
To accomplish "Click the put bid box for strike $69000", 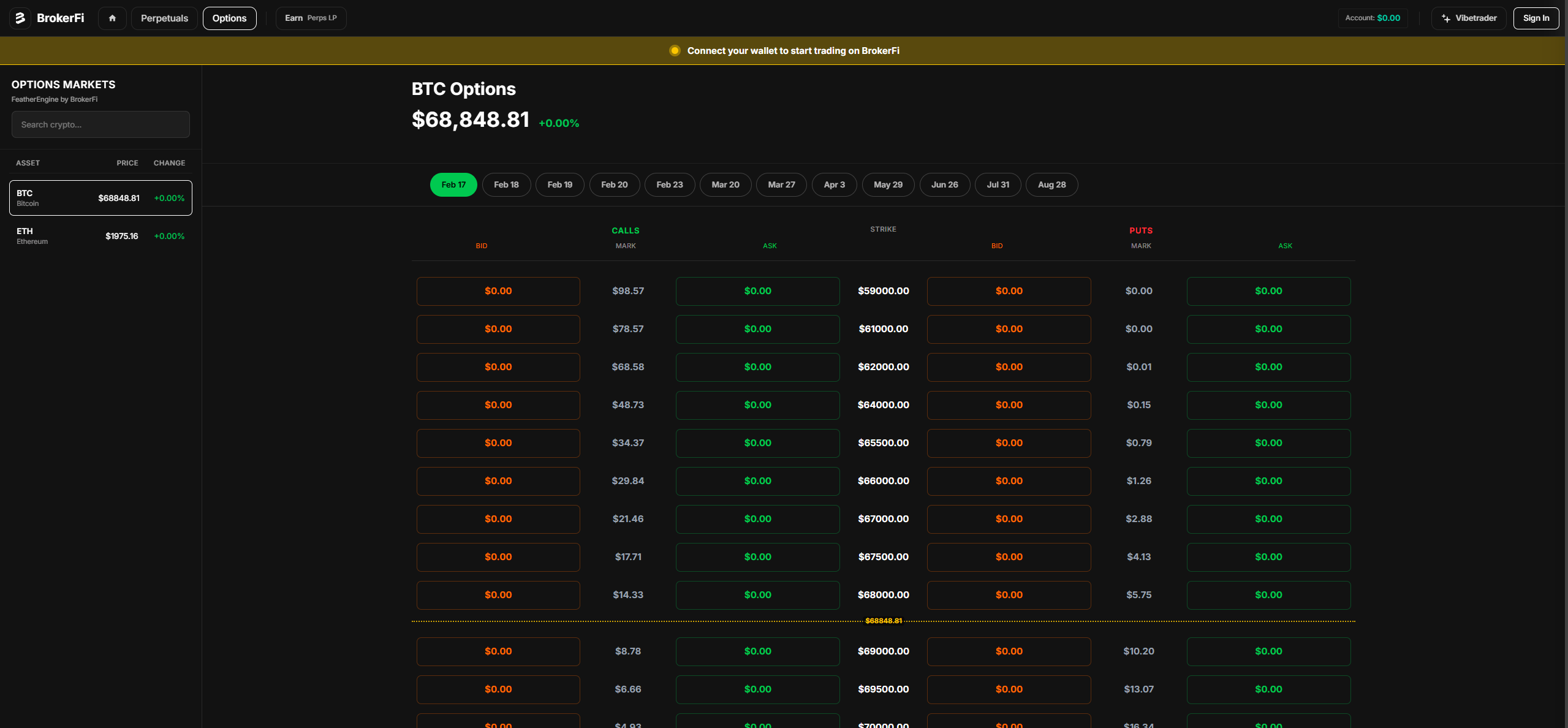I will click(1009, 651).
